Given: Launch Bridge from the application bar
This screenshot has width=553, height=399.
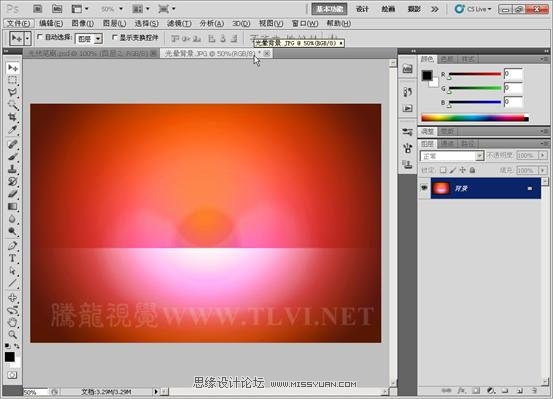Looking at the screenshot, I should tap(38, 9).
